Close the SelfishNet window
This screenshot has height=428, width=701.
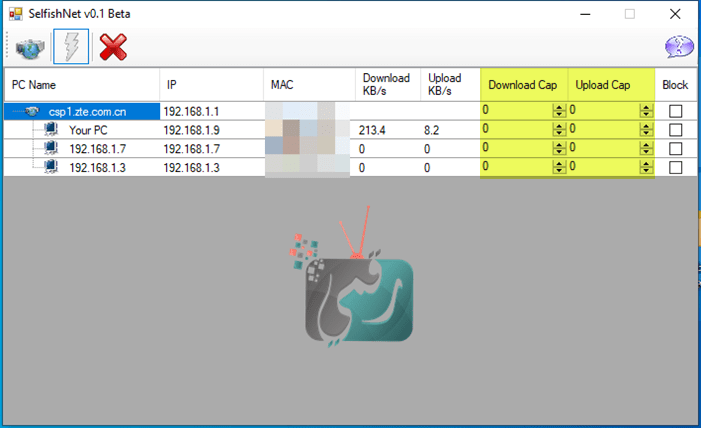(675, 14)
